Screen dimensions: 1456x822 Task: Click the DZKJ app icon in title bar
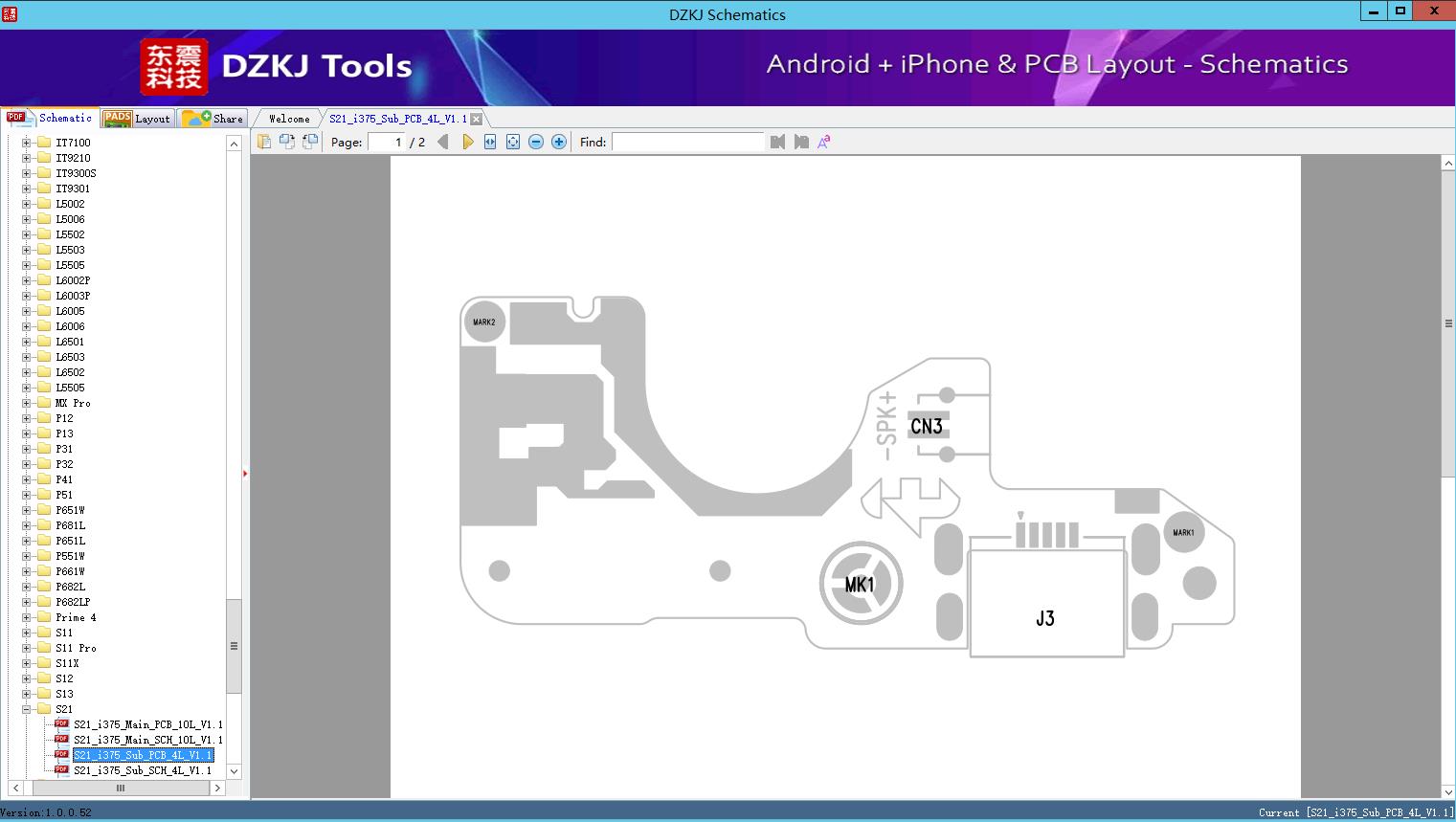pyautogui.click(x=10, y=13)
